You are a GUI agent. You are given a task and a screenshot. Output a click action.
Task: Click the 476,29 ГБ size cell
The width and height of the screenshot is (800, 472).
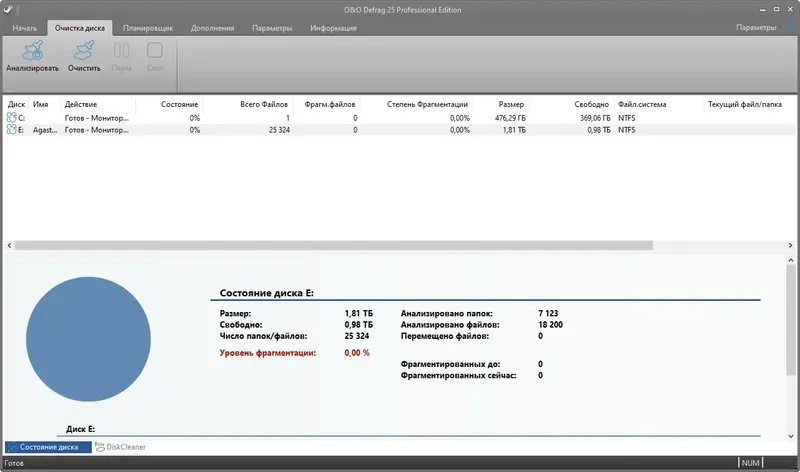[510, 118]
